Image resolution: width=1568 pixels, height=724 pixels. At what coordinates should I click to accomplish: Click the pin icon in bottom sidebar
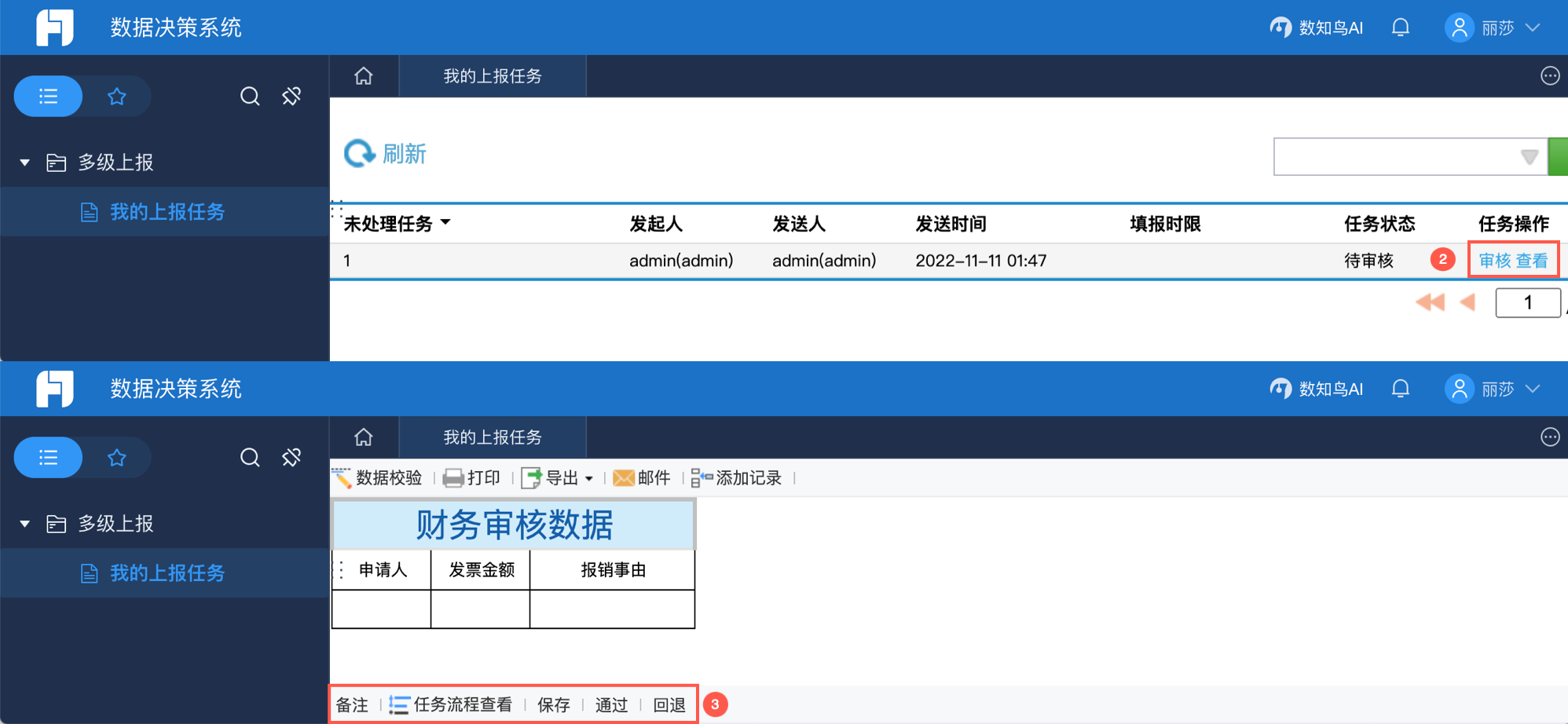[x=291, y=458]
